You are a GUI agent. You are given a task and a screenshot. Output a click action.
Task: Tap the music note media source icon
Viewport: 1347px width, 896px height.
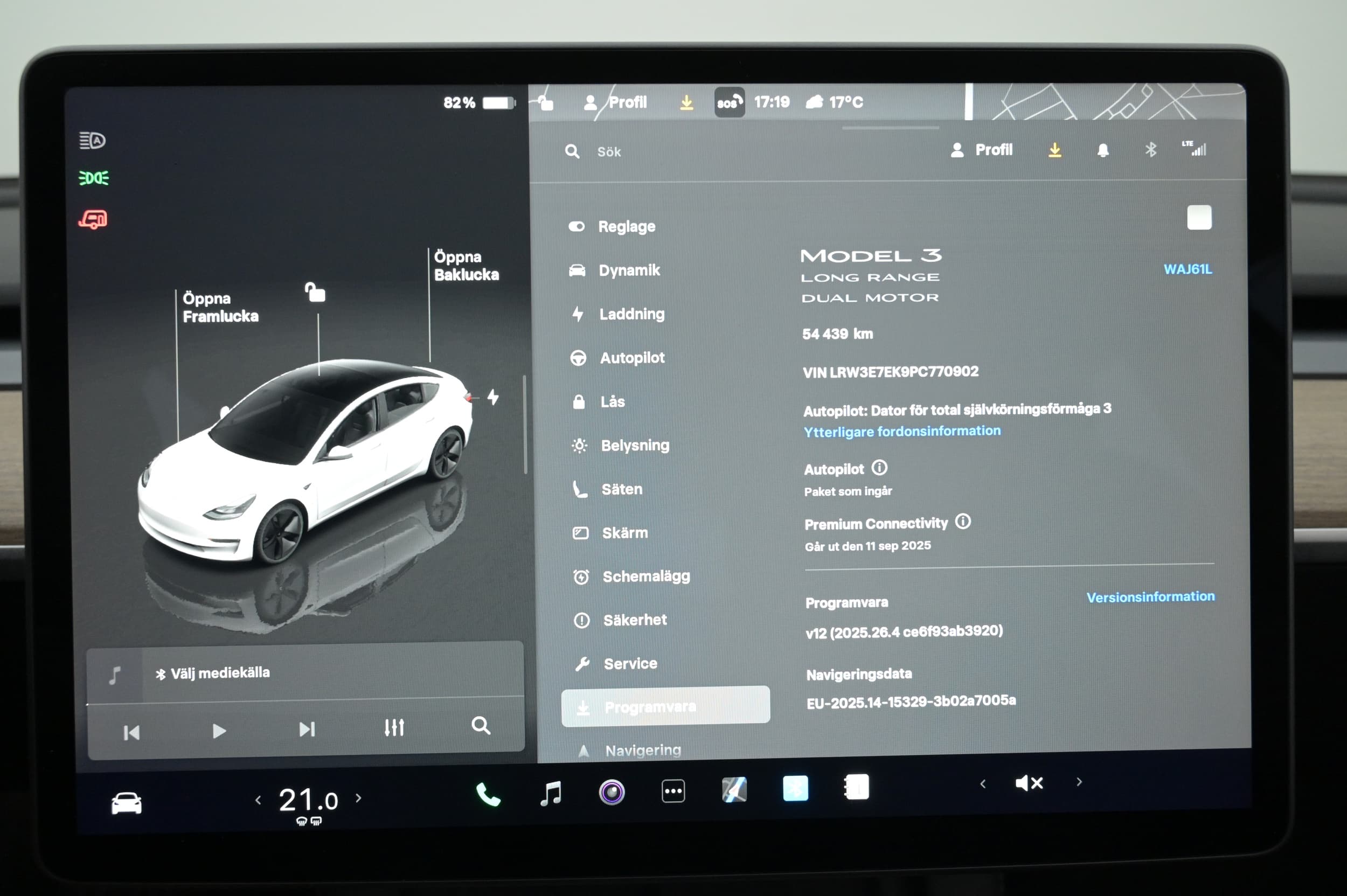pyautogui.click(x=115, y=676)
